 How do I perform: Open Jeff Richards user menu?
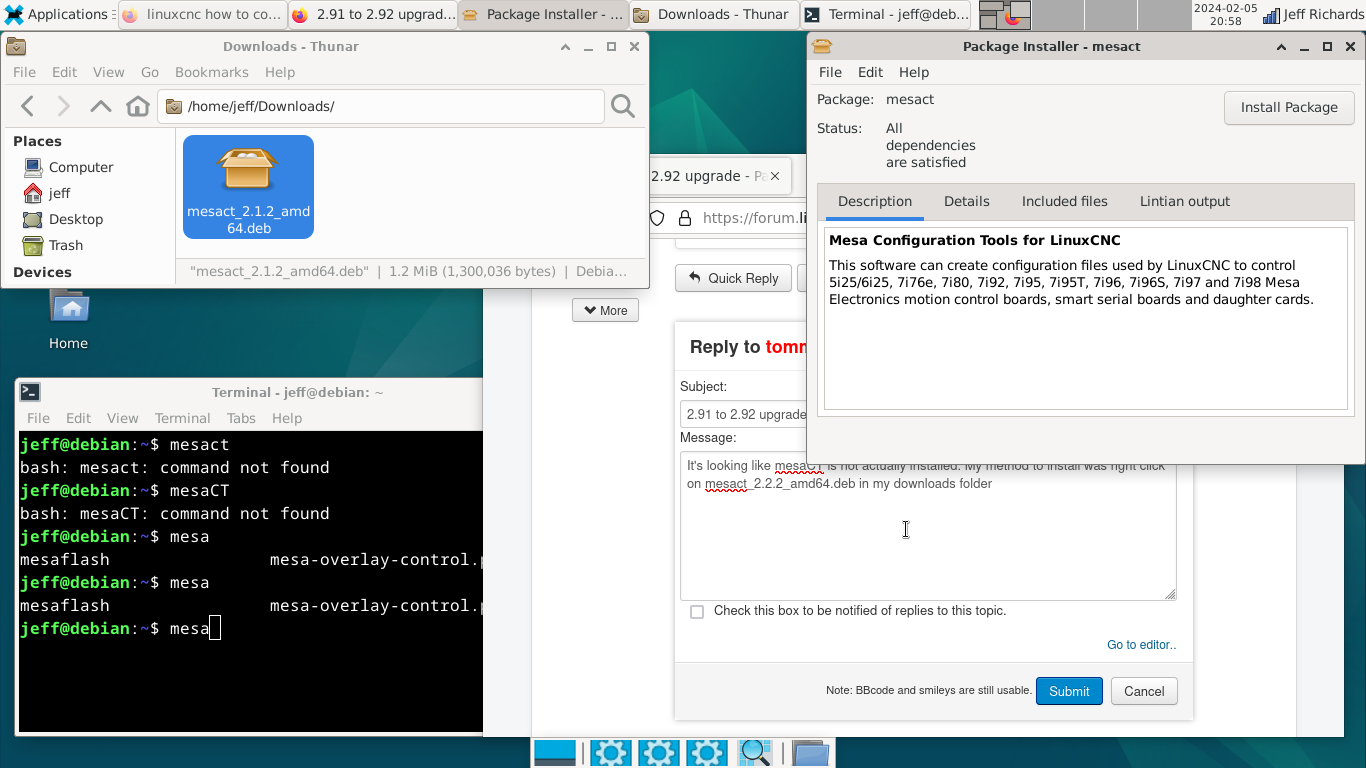(x=1323, y=15)
